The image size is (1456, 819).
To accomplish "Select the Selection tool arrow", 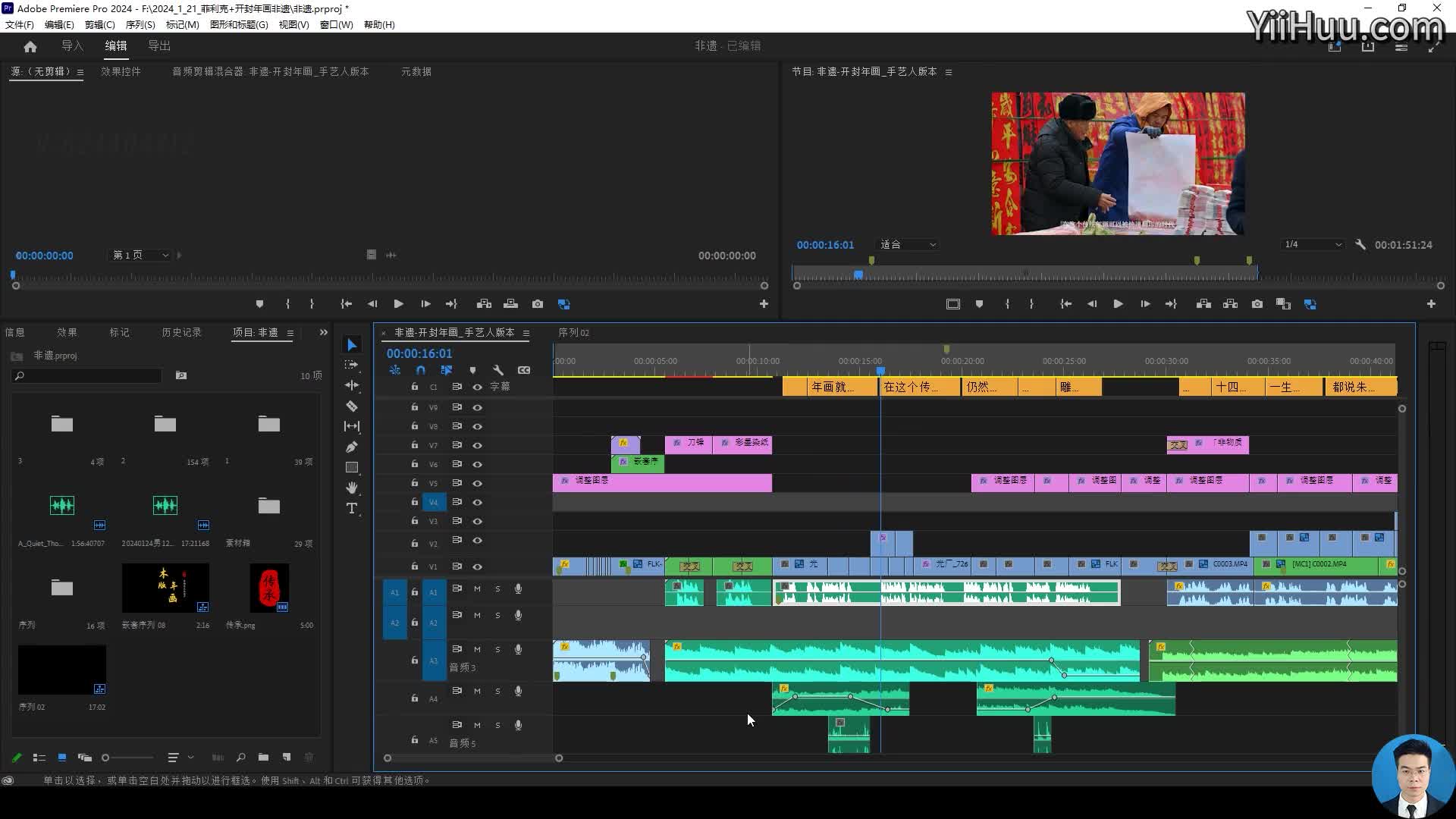I will [x=352, y=345].
